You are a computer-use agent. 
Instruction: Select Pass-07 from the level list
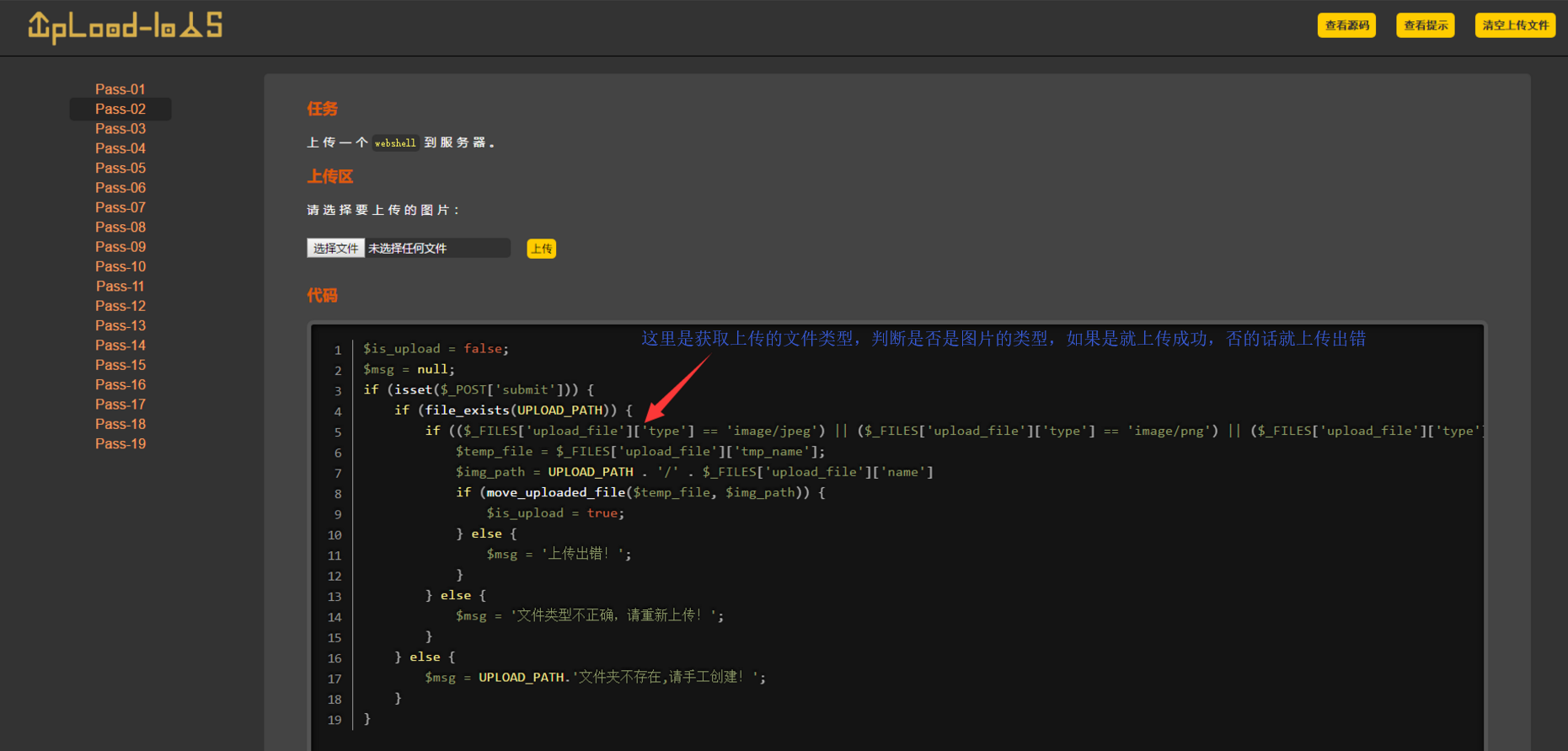(120, 207)
